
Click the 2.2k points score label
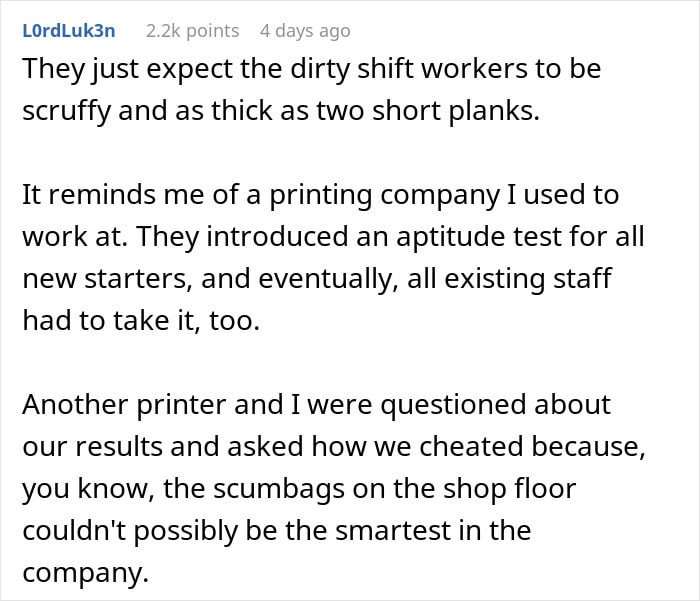(192, 31)
